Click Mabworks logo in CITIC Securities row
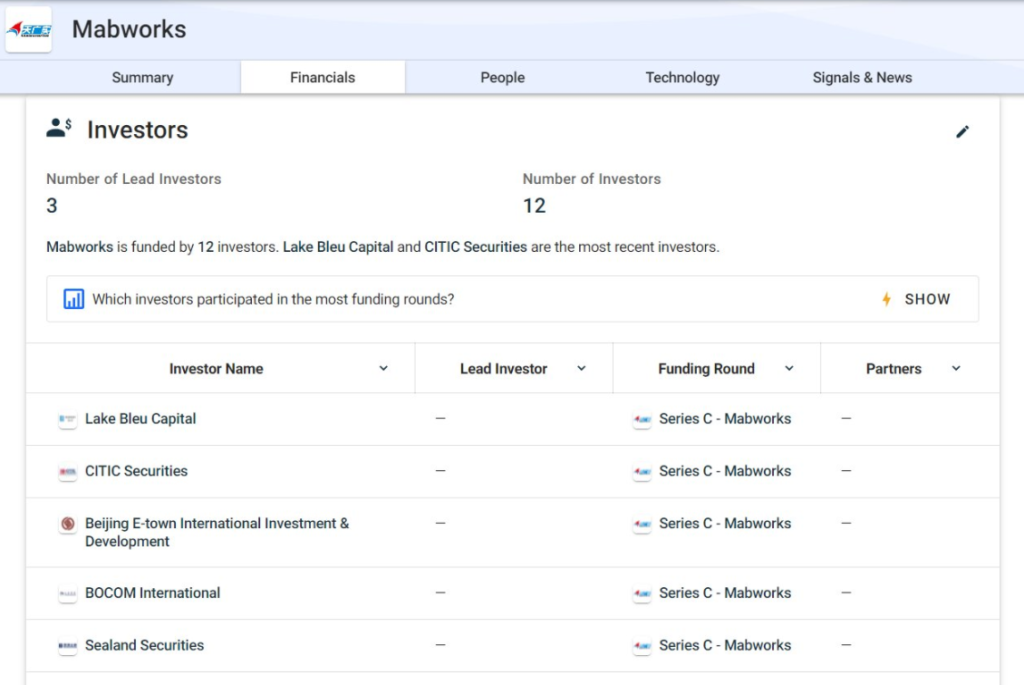Screen dimensions: 1024x685 [642, 471]
